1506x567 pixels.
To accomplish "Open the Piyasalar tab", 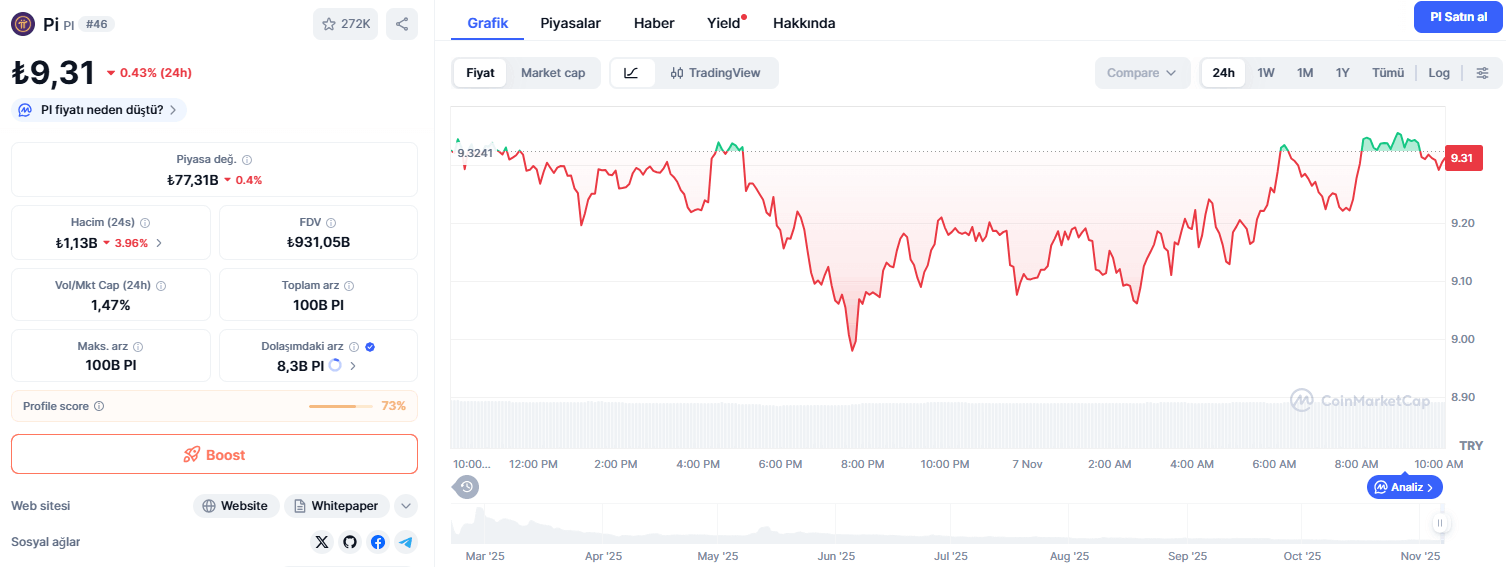I will 571,23.
